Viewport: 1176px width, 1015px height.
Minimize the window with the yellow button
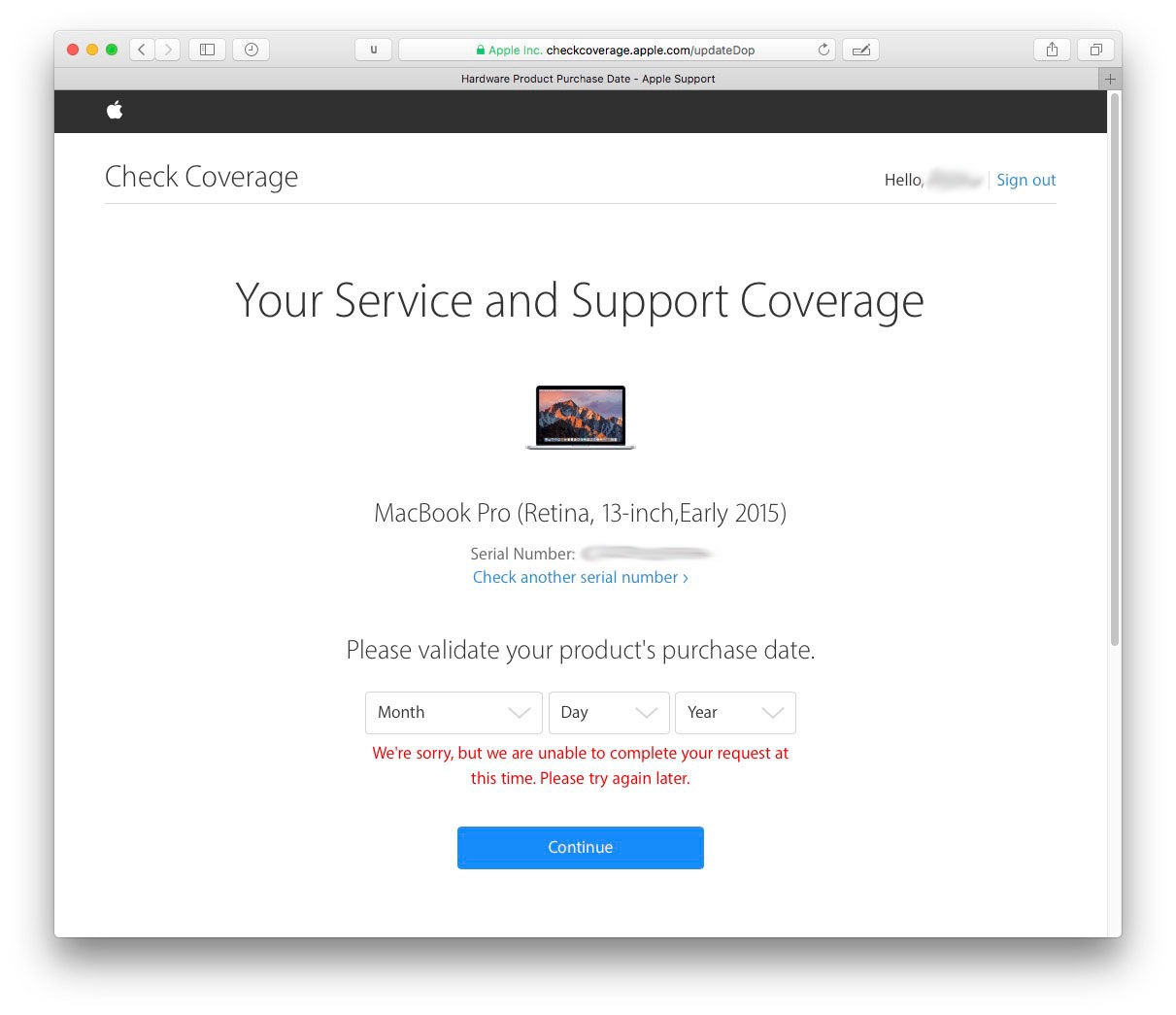point(92,50)
